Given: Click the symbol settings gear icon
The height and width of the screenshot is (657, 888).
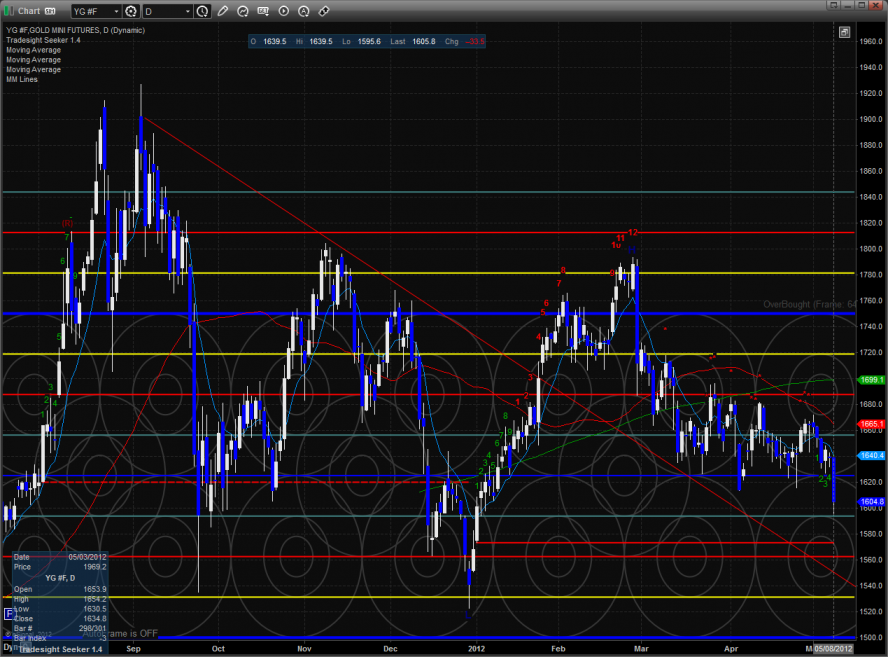Looking at the screenshot, I should coord(130,11).
